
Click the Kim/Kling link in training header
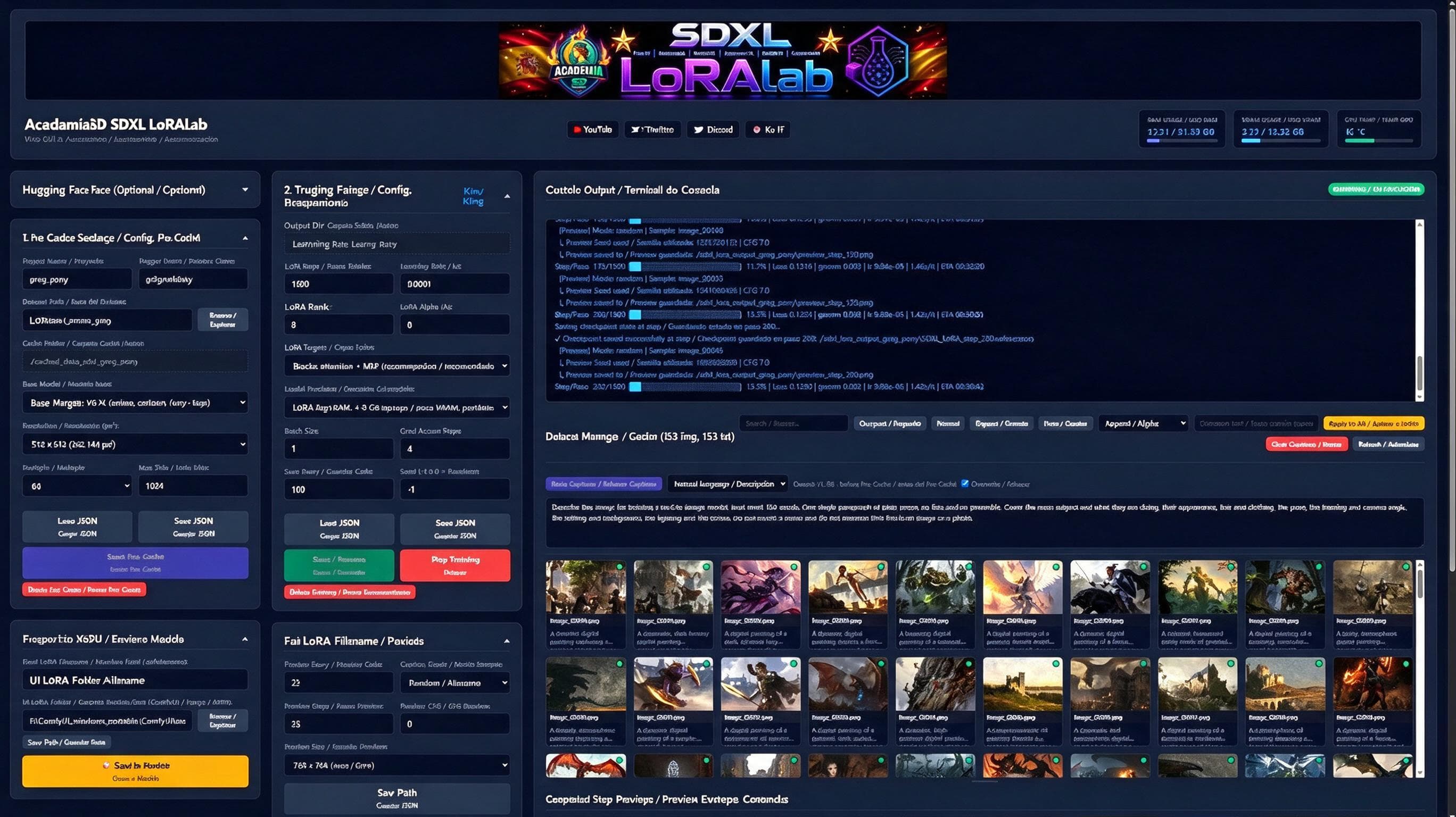(x=473, y=196)
